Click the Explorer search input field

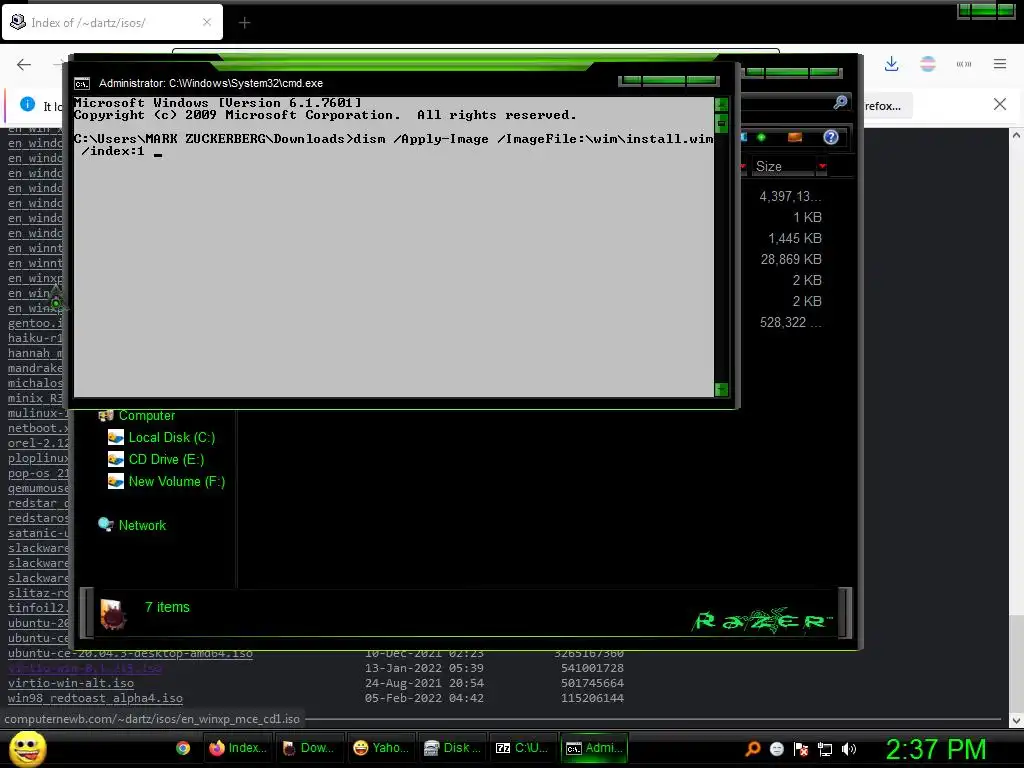[786, 103]
